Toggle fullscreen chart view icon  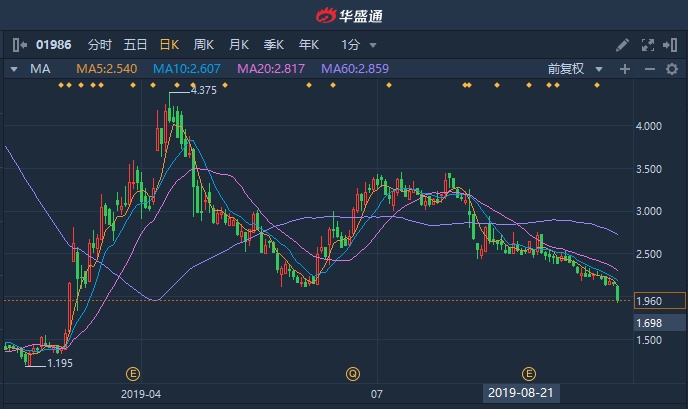(647, 45)
